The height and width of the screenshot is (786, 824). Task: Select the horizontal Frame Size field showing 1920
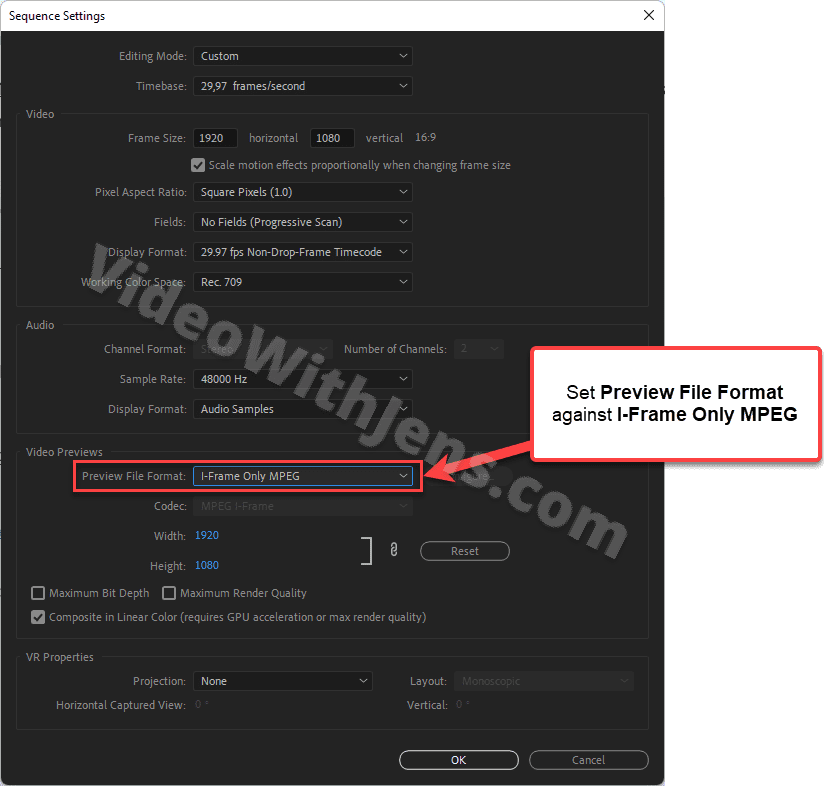pyautogui.click(x=215, y=137)
